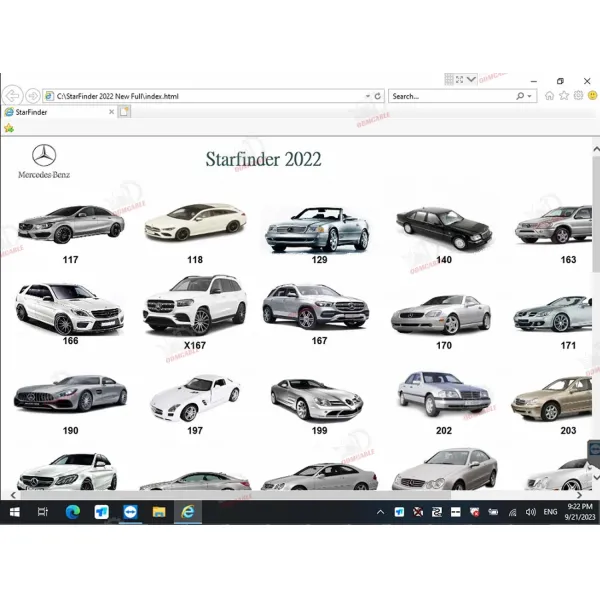Viewport: 600px width, 600px height.
Task: Open Task View on the taskbar
Action: pos(43,512)
